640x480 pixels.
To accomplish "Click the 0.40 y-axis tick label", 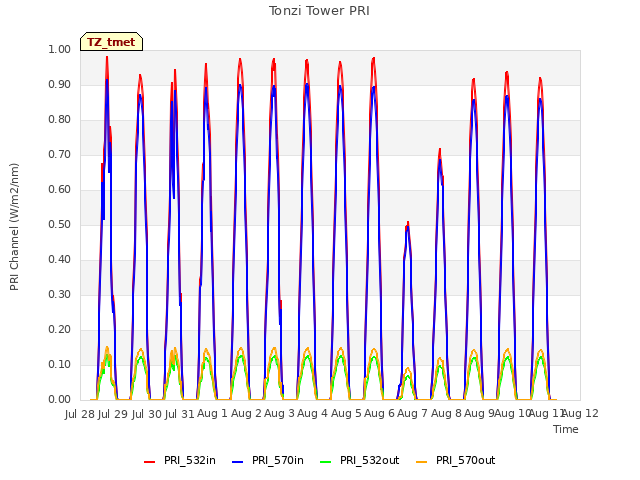I will pos(60,260).
